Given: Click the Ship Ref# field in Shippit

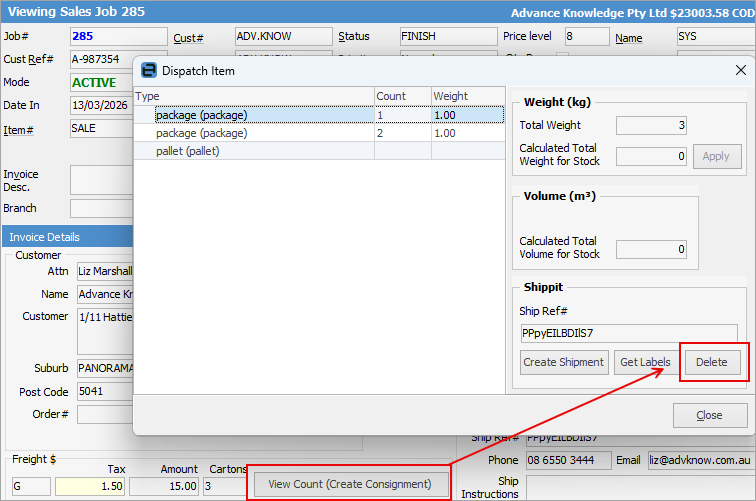Looking at the screenshot, I should coord(629,333).
